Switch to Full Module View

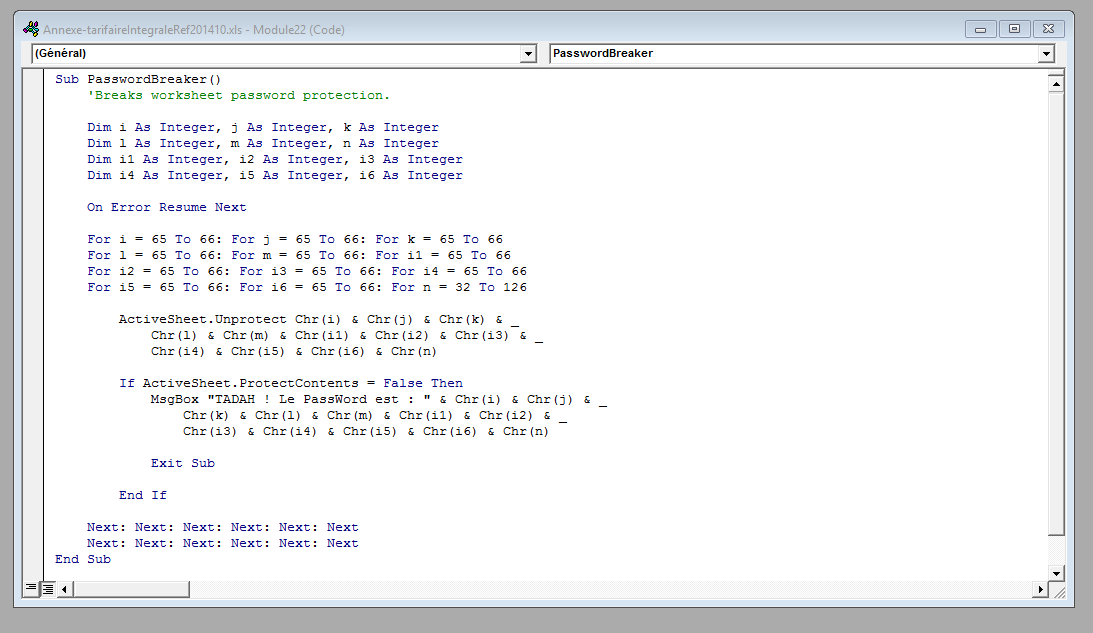coord(46,588)
